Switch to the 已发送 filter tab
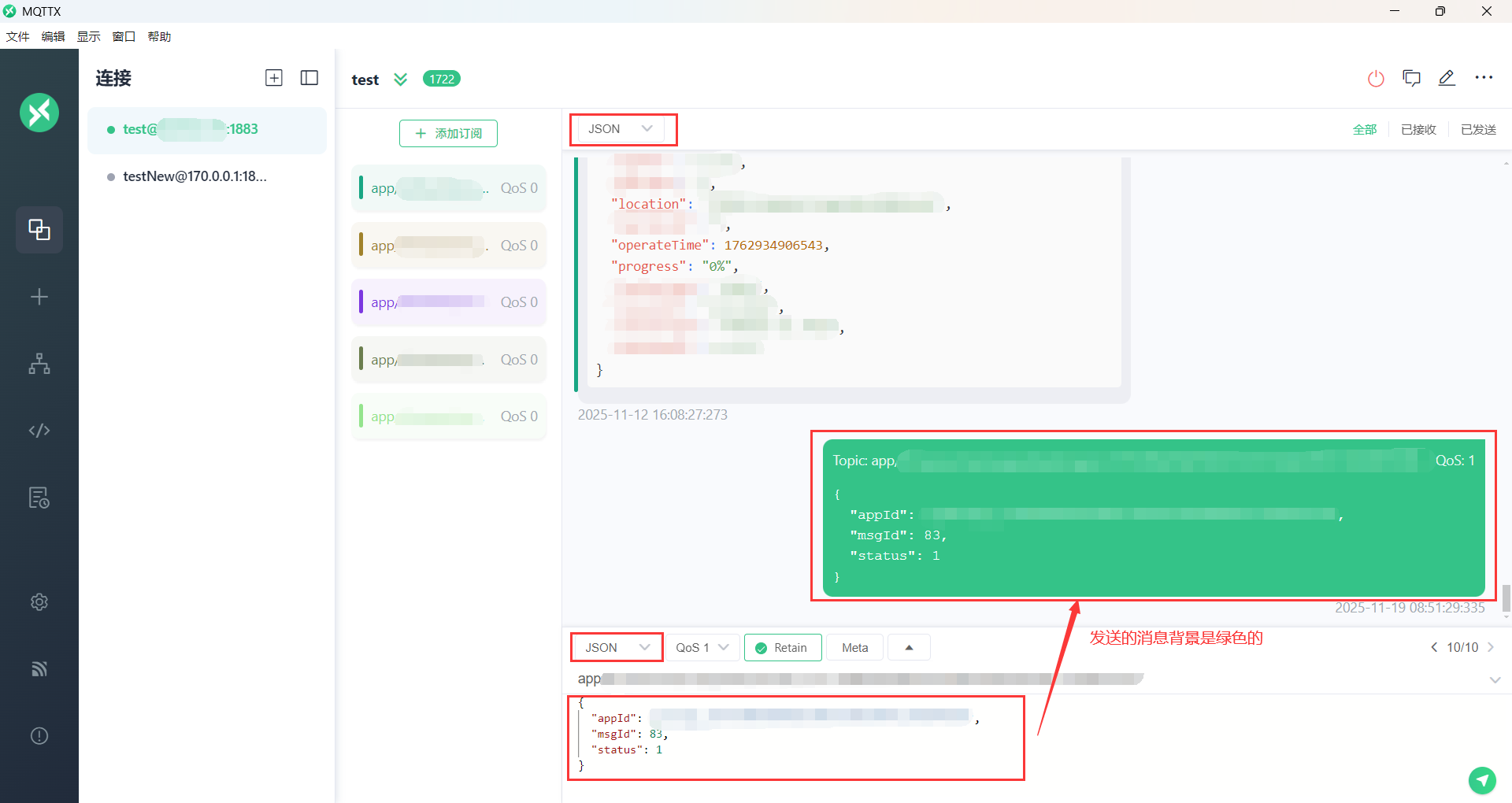The image size is (1512, 803). [1478, 129]
